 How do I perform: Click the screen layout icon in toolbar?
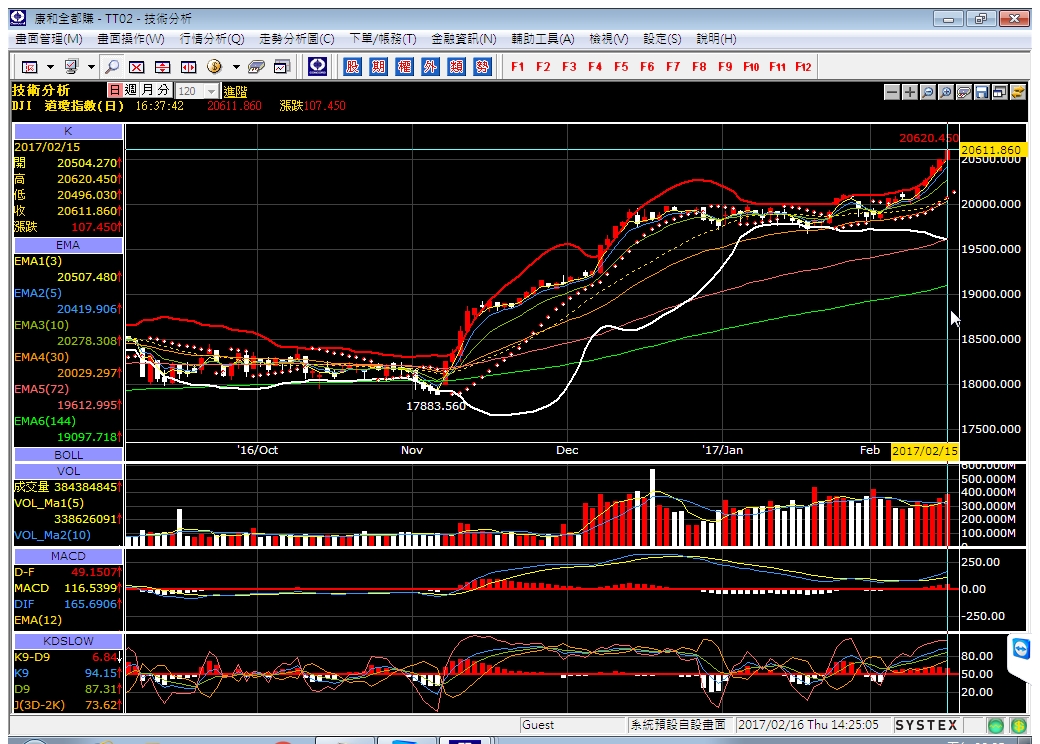(x=29, y=66)
